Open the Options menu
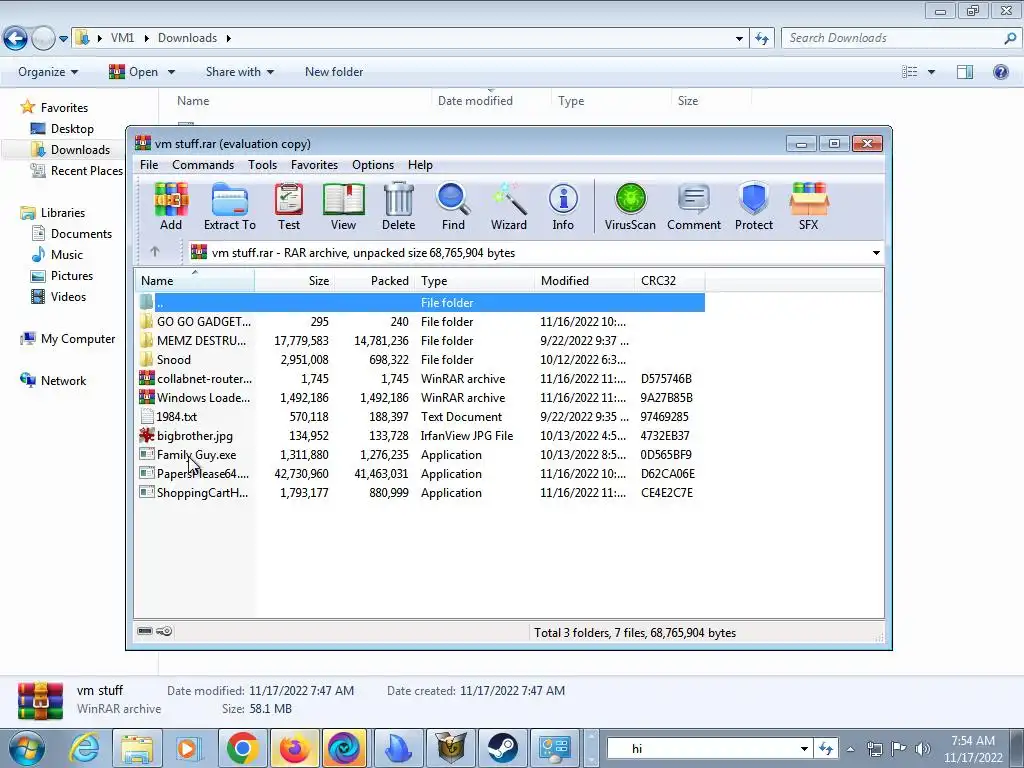Viewport: 1024px width, 768px height. [x=373, y=165]
